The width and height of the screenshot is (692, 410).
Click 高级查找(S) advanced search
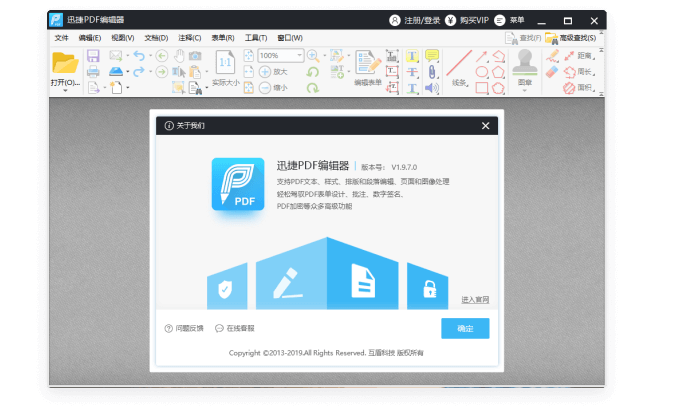click(x=571, y=38)
